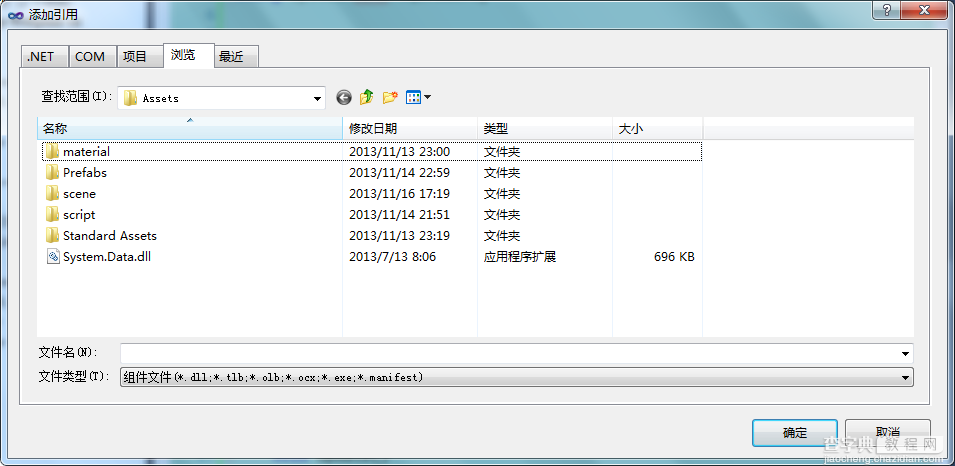Create a new folder icon
This screenshot has width=955, height=466.
click(390, 97)
